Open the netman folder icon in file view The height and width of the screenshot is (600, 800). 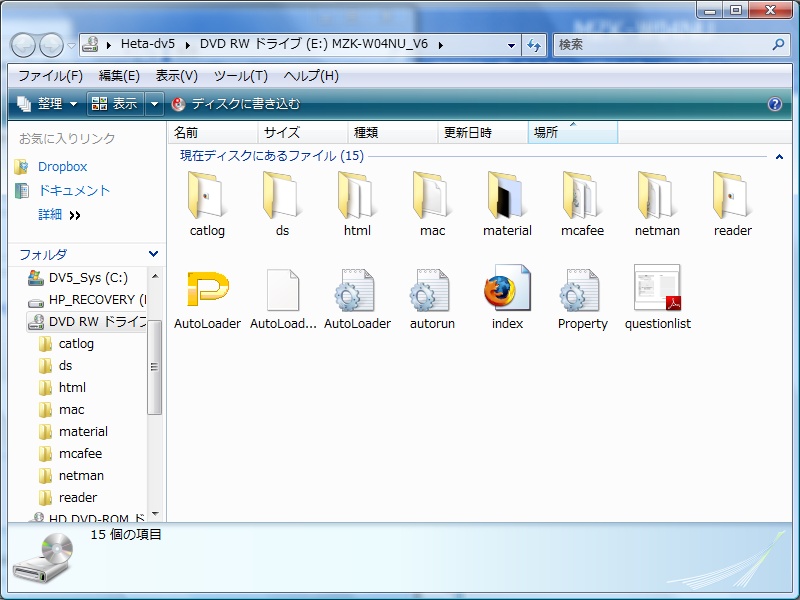click(657, 196)
